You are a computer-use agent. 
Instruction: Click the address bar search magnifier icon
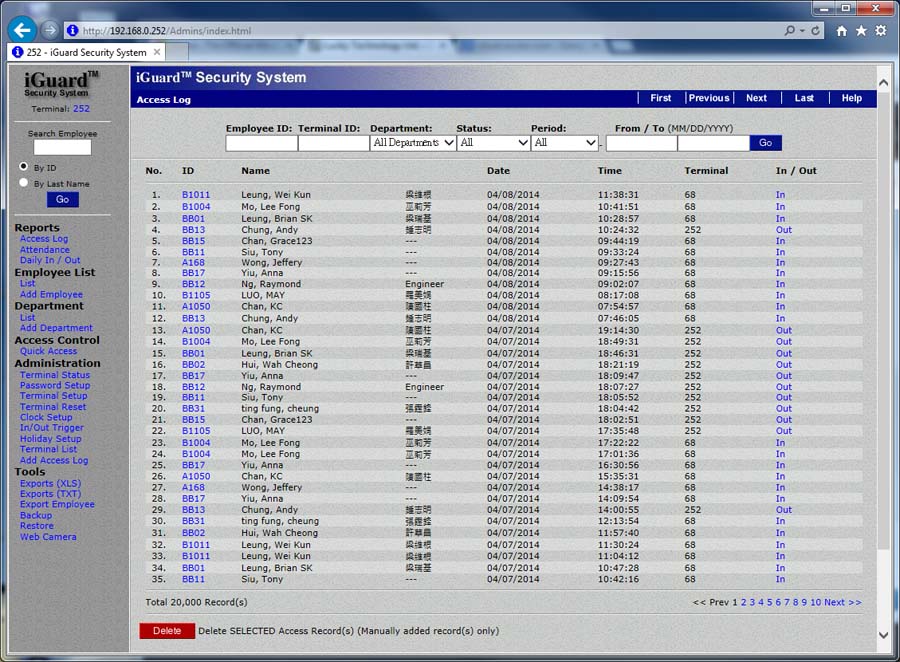point(790,30)
